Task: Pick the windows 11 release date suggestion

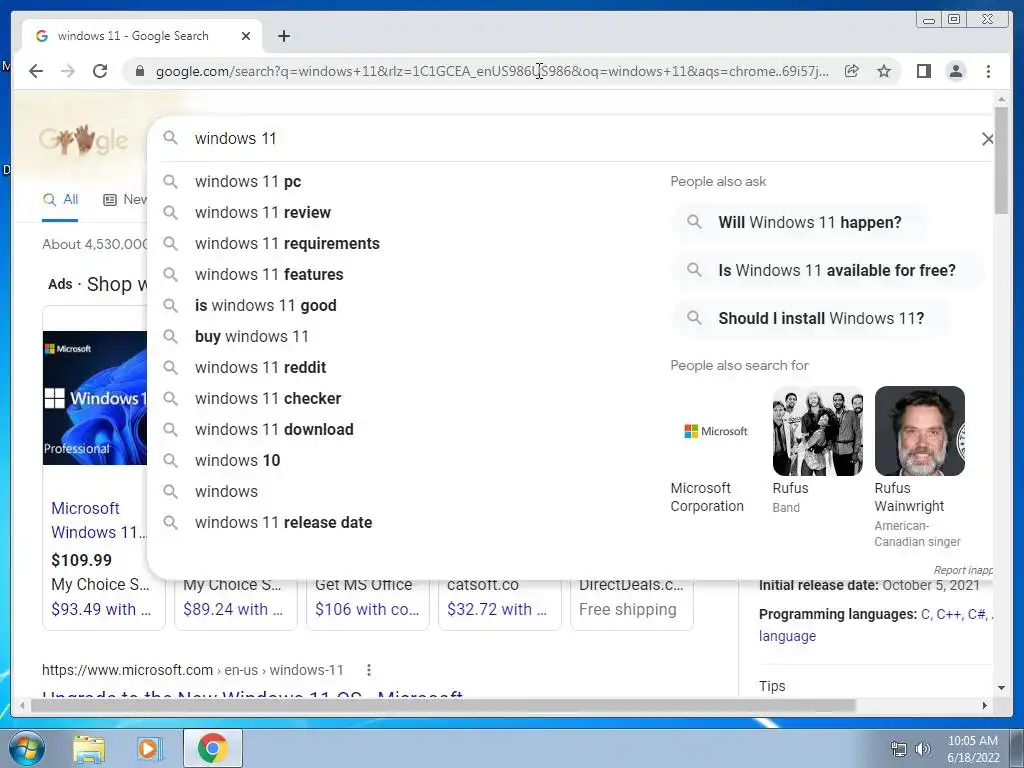Action: (283, 522)
